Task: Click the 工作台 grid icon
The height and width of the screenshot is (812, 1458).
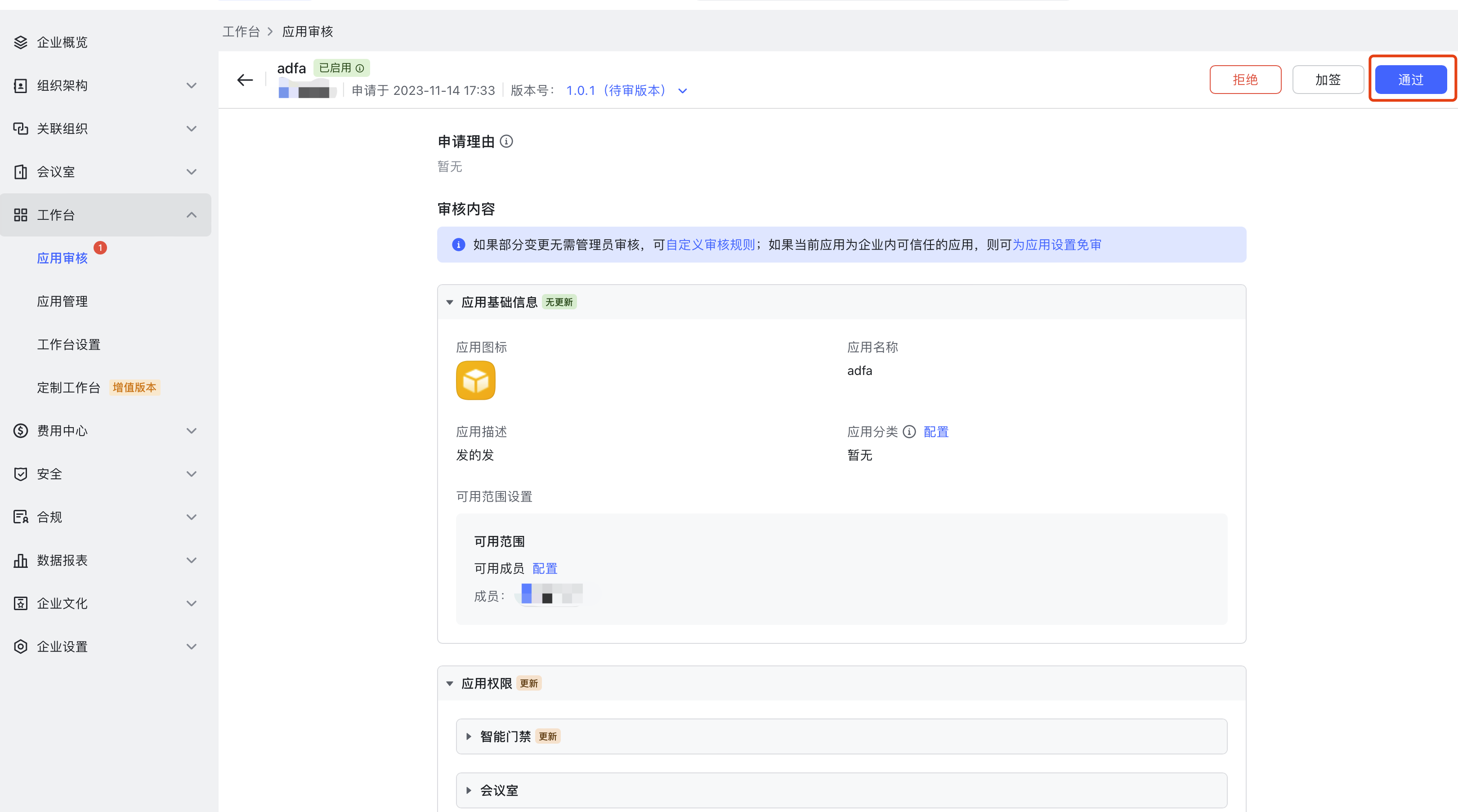Action: pyautogui.click(x=20, y=215)
